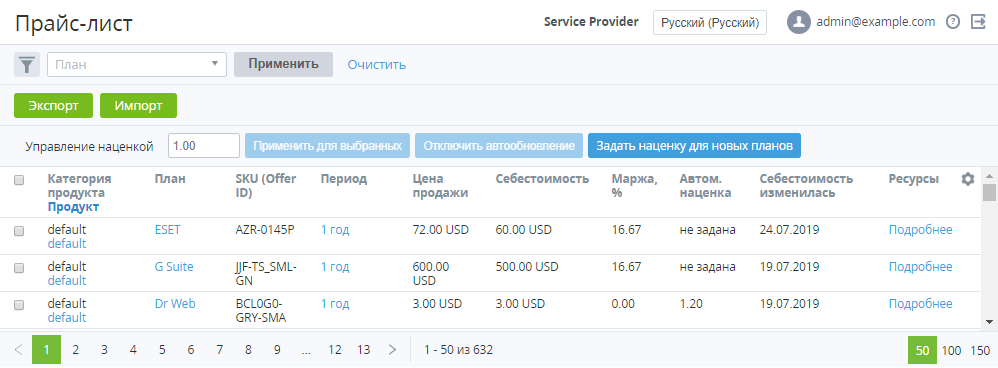
Task: Click the markup value input field
Action: point(204,146)
